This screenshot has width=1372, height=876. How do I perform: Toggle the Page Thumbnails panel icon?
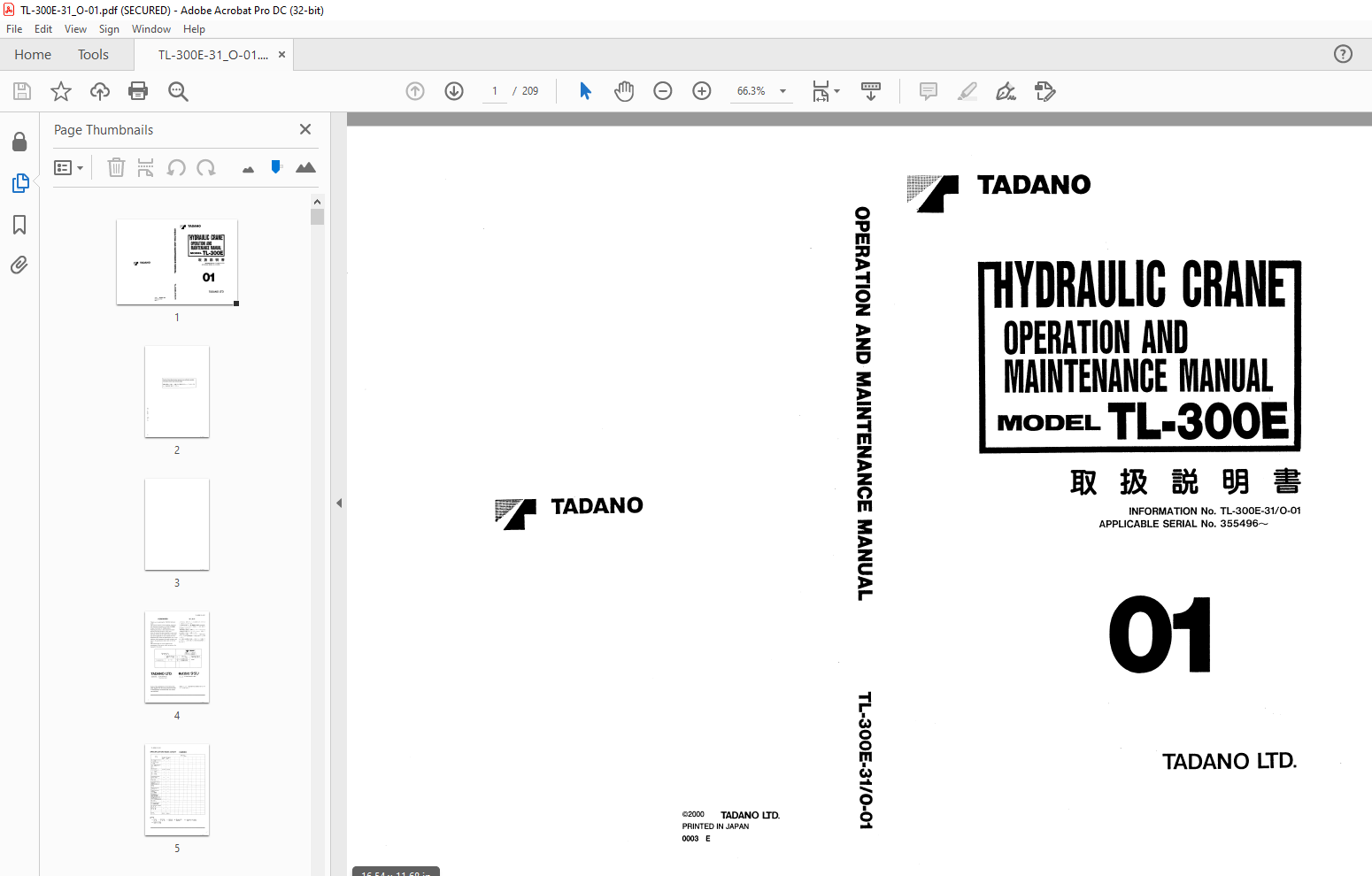[x=19, y=183]
